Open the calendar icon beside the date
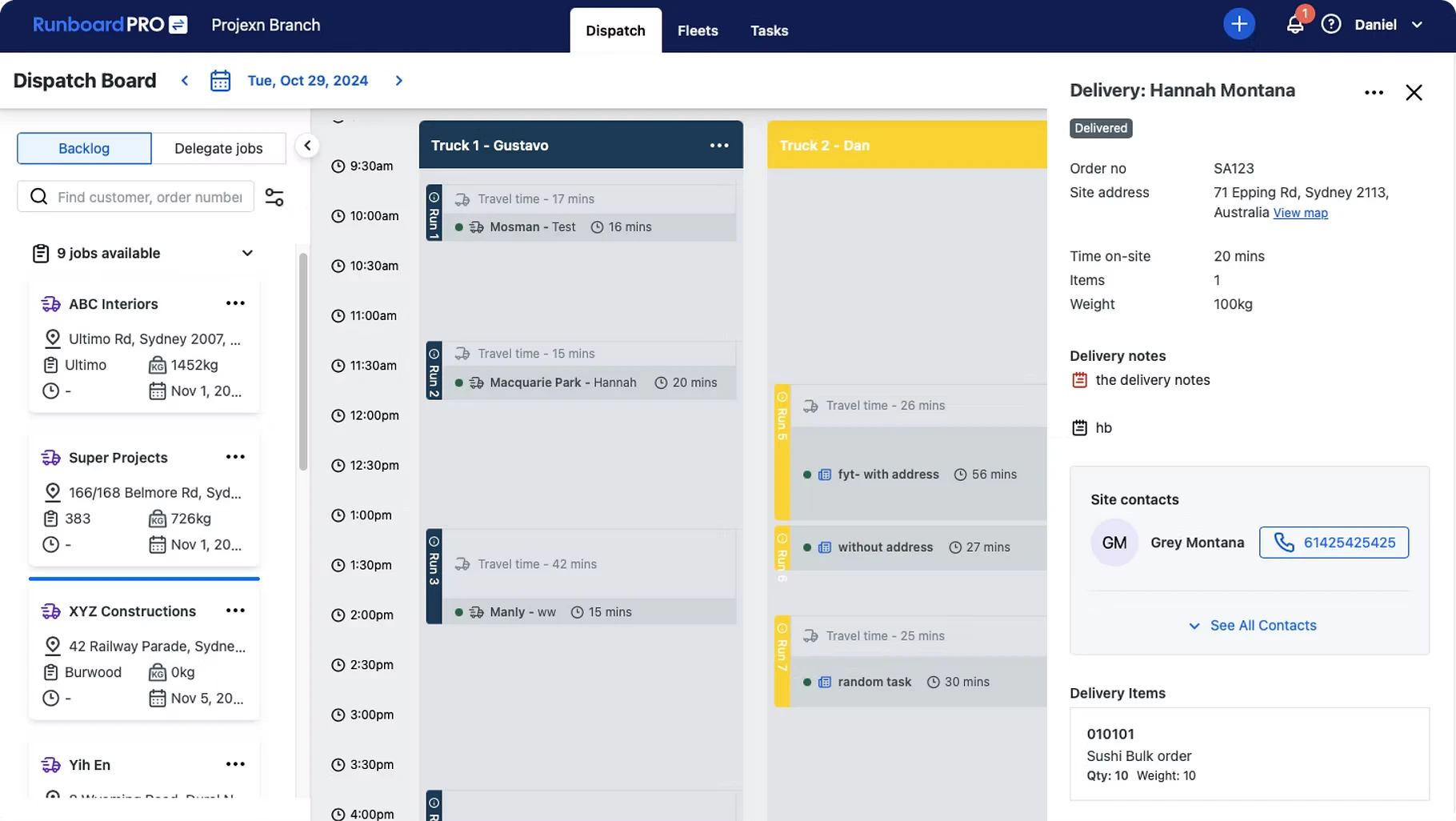This screenshot has height=821, width=1456. [x=220, y=80]
